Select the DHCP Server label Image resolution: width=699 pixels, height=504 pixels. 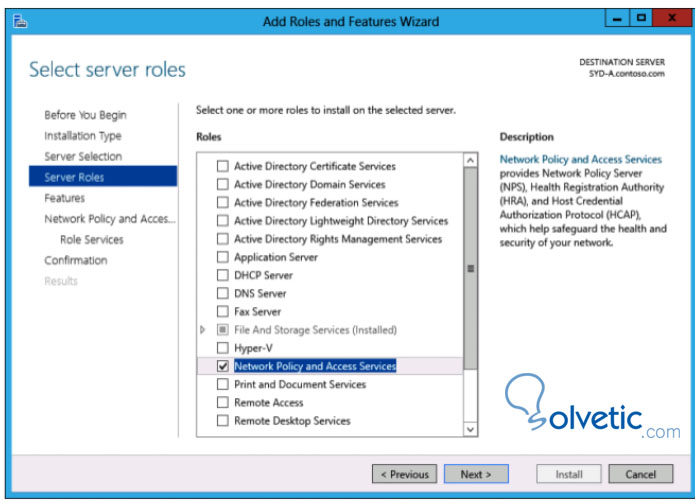click(x=263, y=275)
